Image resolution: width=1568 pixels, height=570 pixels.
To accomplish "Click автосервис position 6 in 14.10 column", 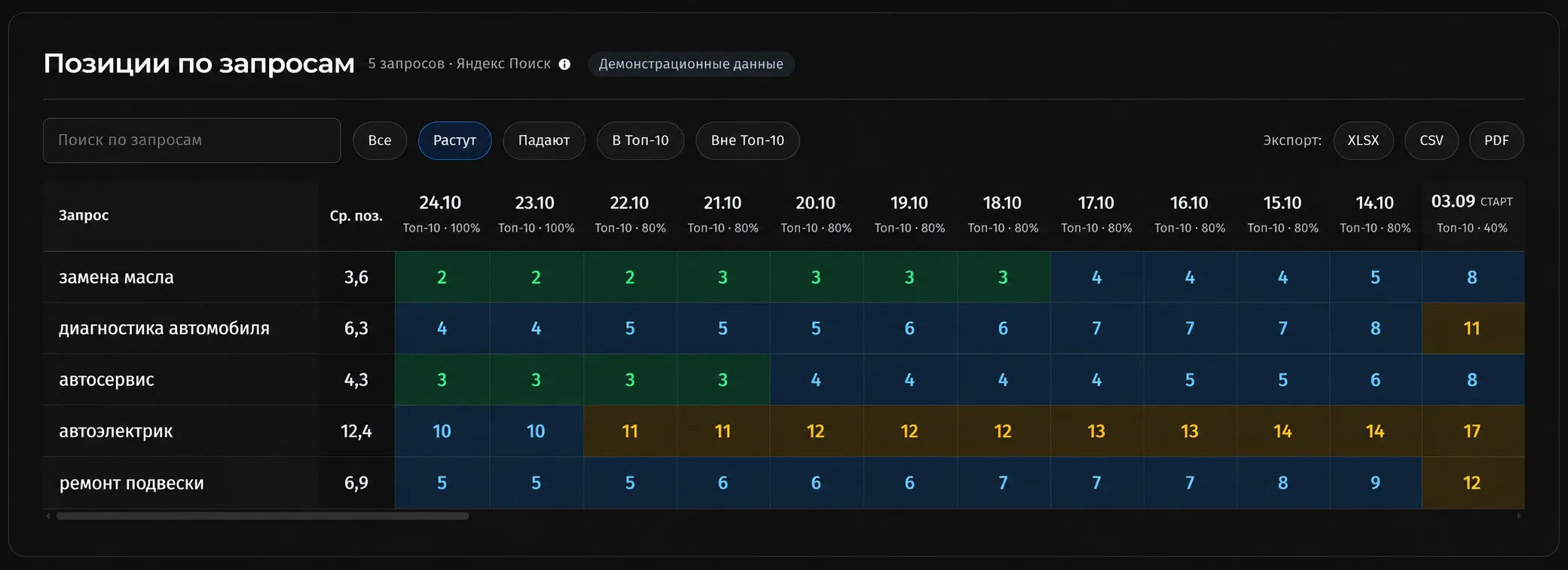I will point(1375,380).
